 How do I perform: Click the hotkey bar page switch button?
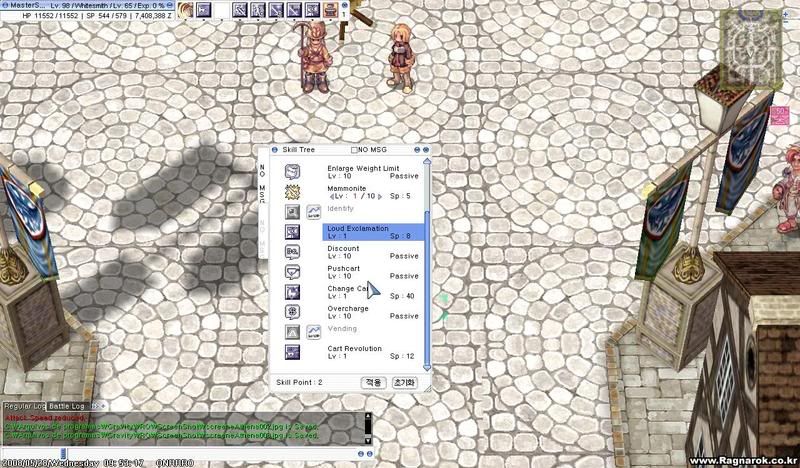pyautogui.click(x=344, y=5)
